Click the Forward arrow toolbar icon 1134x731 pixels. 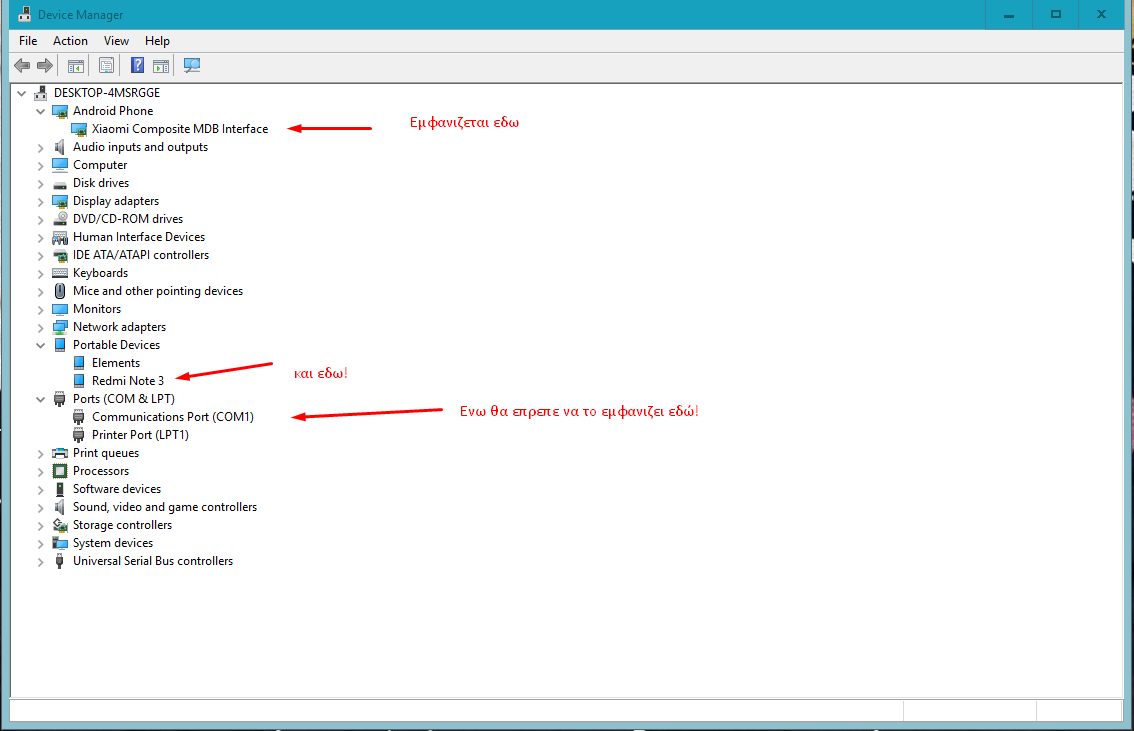coord(45,66)
